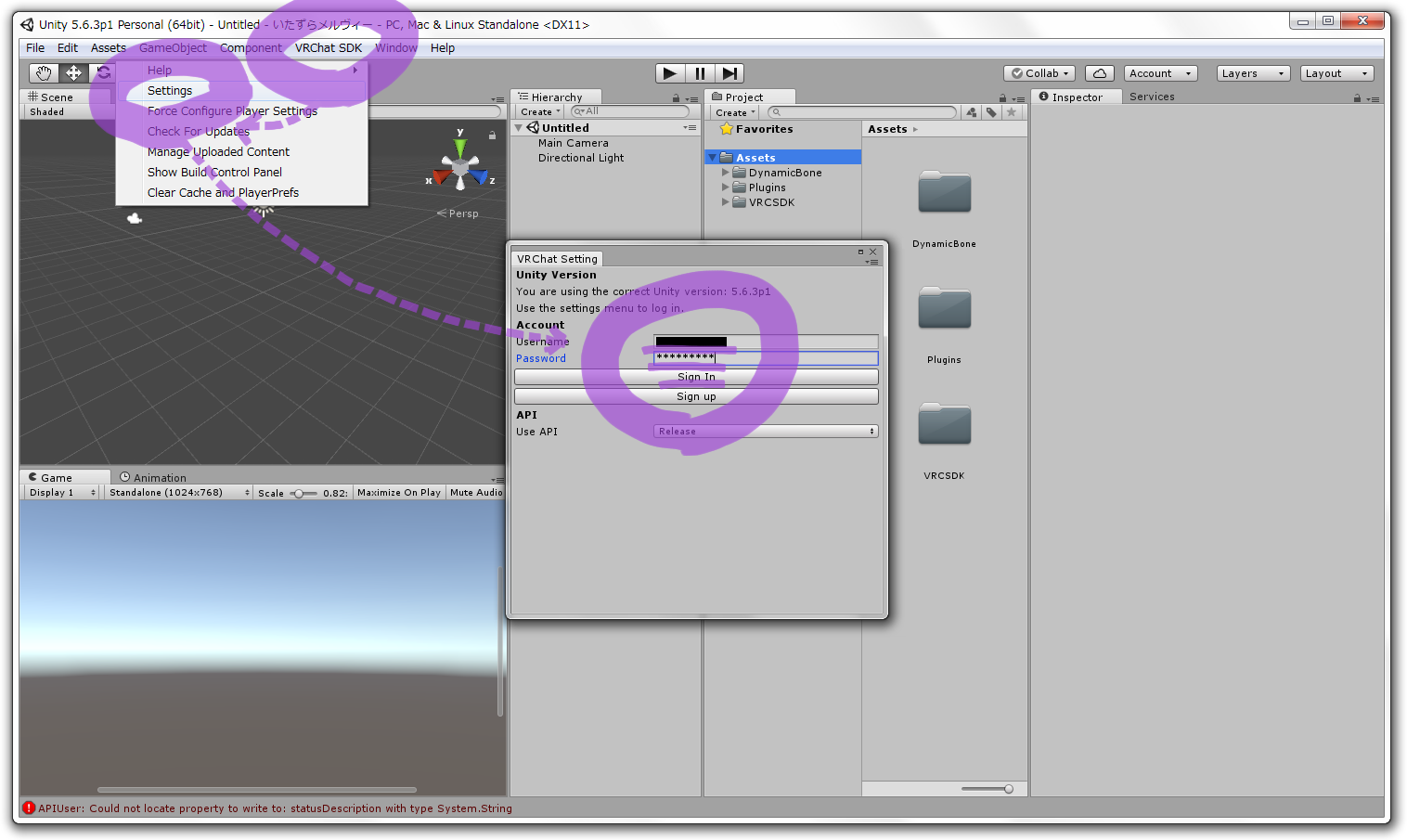Screen dimensions: 1407x840
Task: Open the Hierarchy panel options menu icon
Action: (691, 98)
